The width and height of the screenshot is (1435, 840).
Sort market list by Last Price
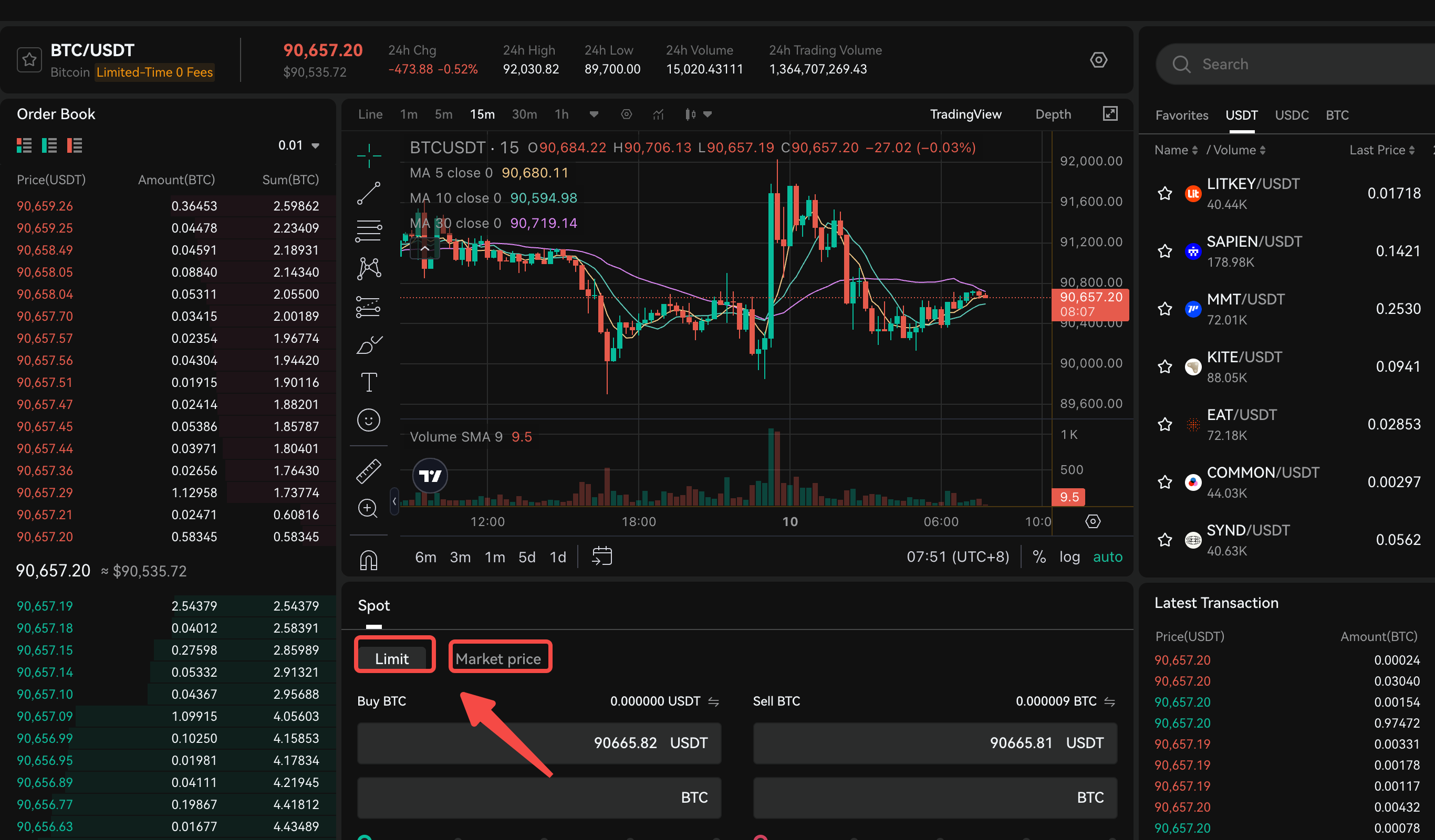click(1382, 150)
